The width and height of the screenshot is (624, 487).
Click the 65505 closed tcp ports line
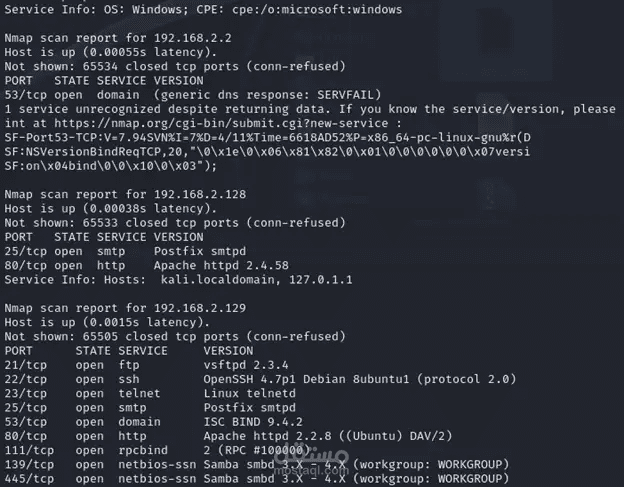(x=175, y=337)
